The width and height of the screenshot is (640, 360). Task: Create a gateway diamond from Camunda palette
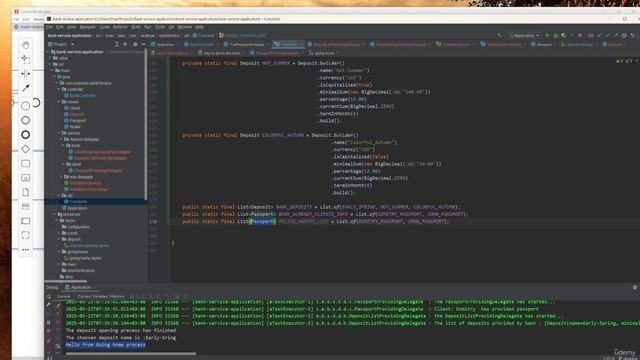click(x=25, y=149)
